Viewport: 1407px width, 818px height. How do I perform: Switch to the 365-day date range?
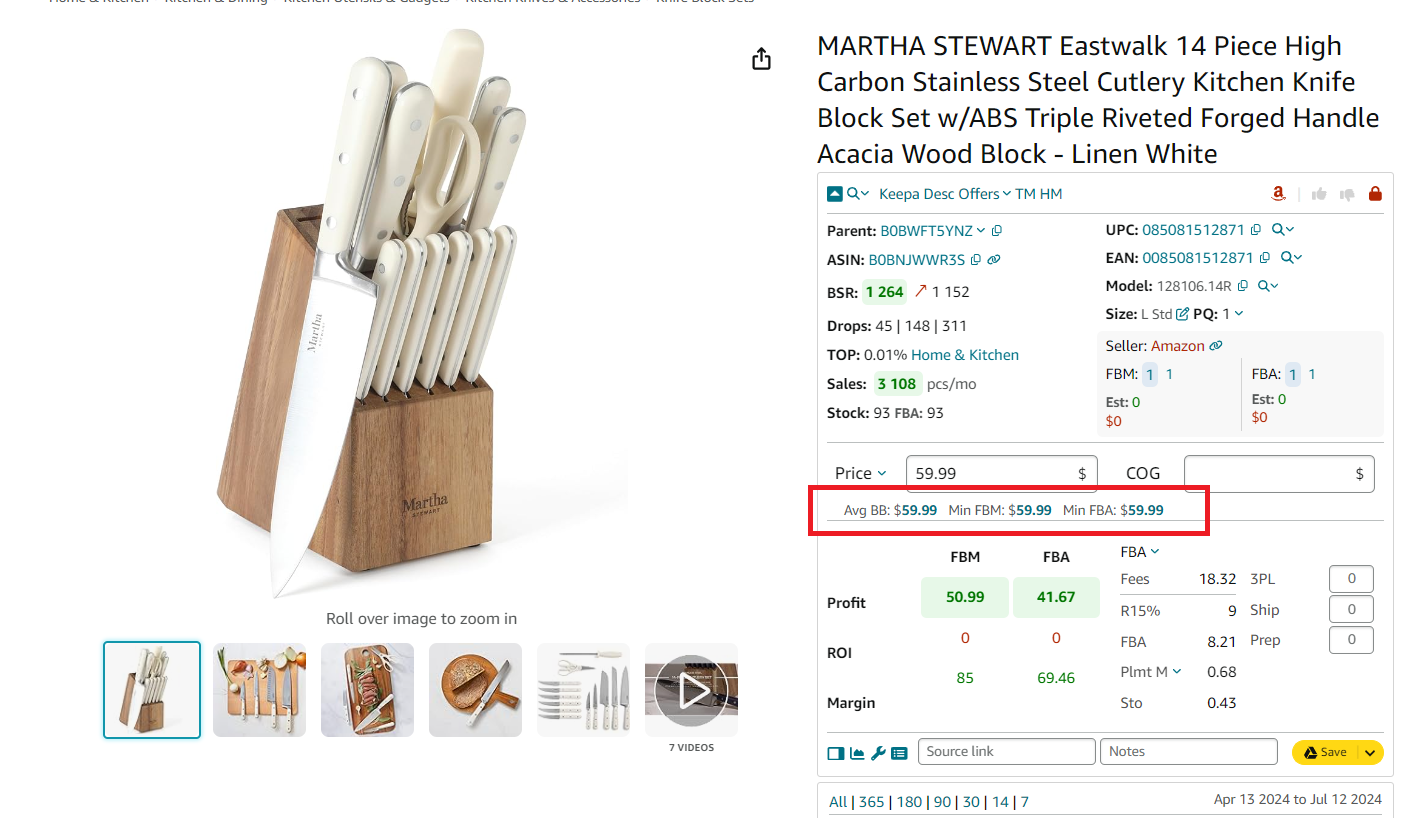tap(871, 801)
